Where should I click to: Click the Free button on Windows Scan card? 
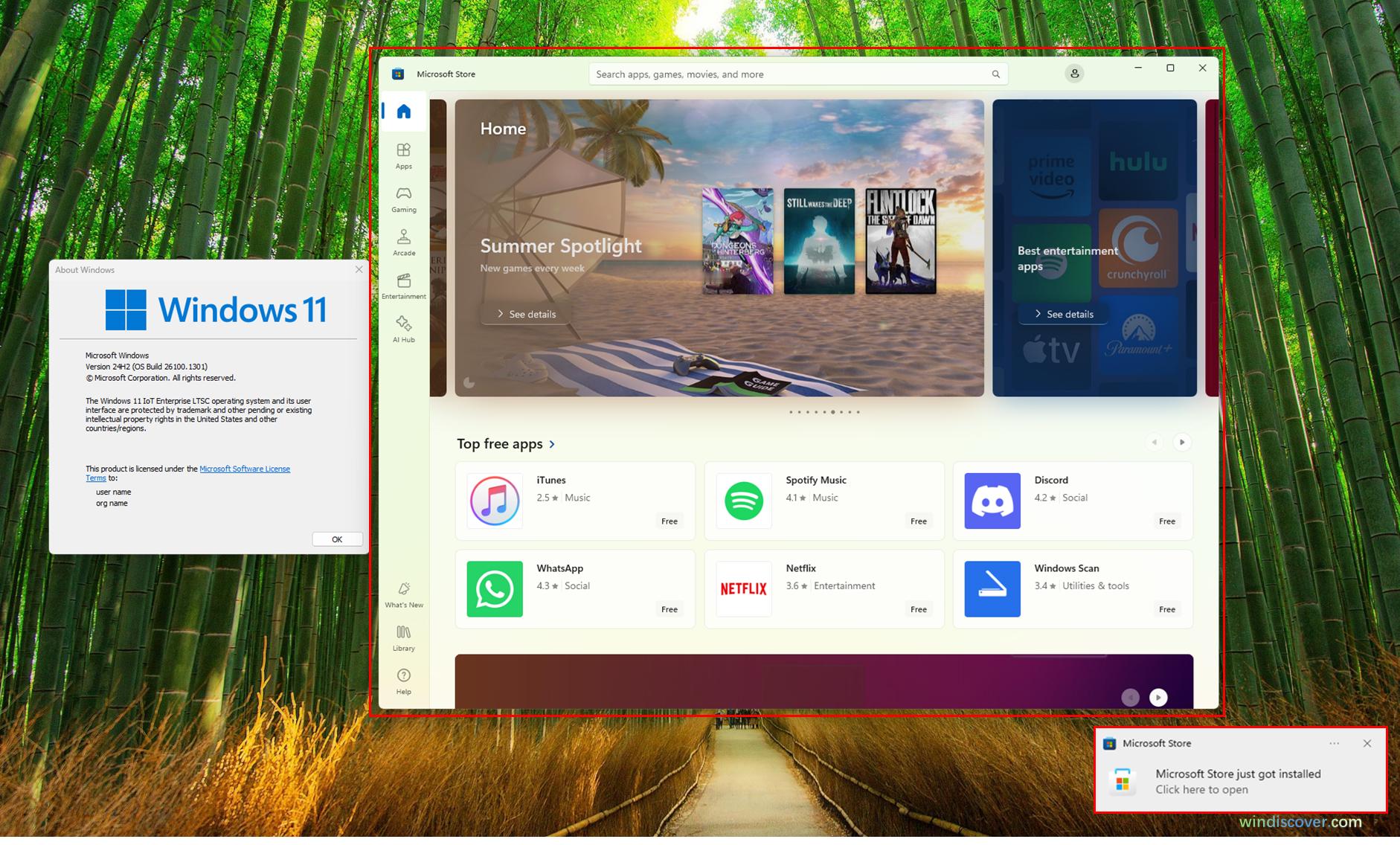click(1167, 609)
